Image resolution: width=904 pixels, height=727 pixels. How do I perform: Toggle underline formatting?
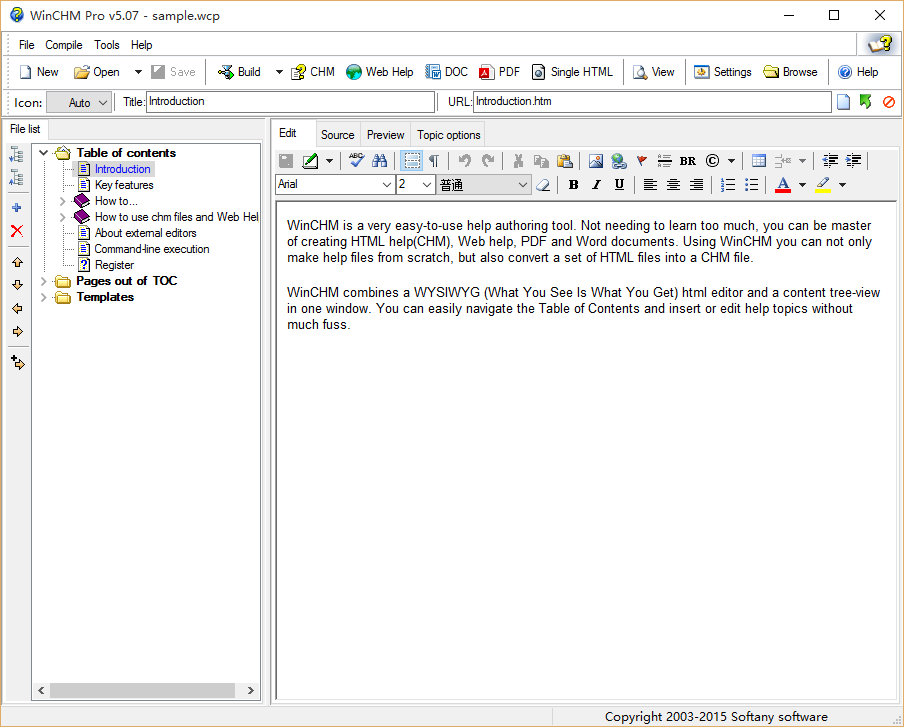click(x=619, y=184)
